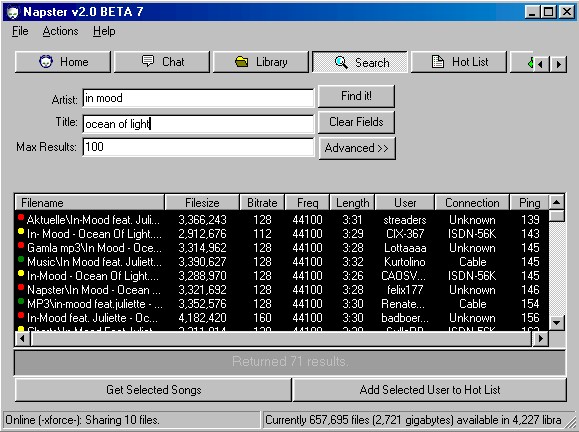Sort results by Bitrate column header
579x432 pixels.
262,203
